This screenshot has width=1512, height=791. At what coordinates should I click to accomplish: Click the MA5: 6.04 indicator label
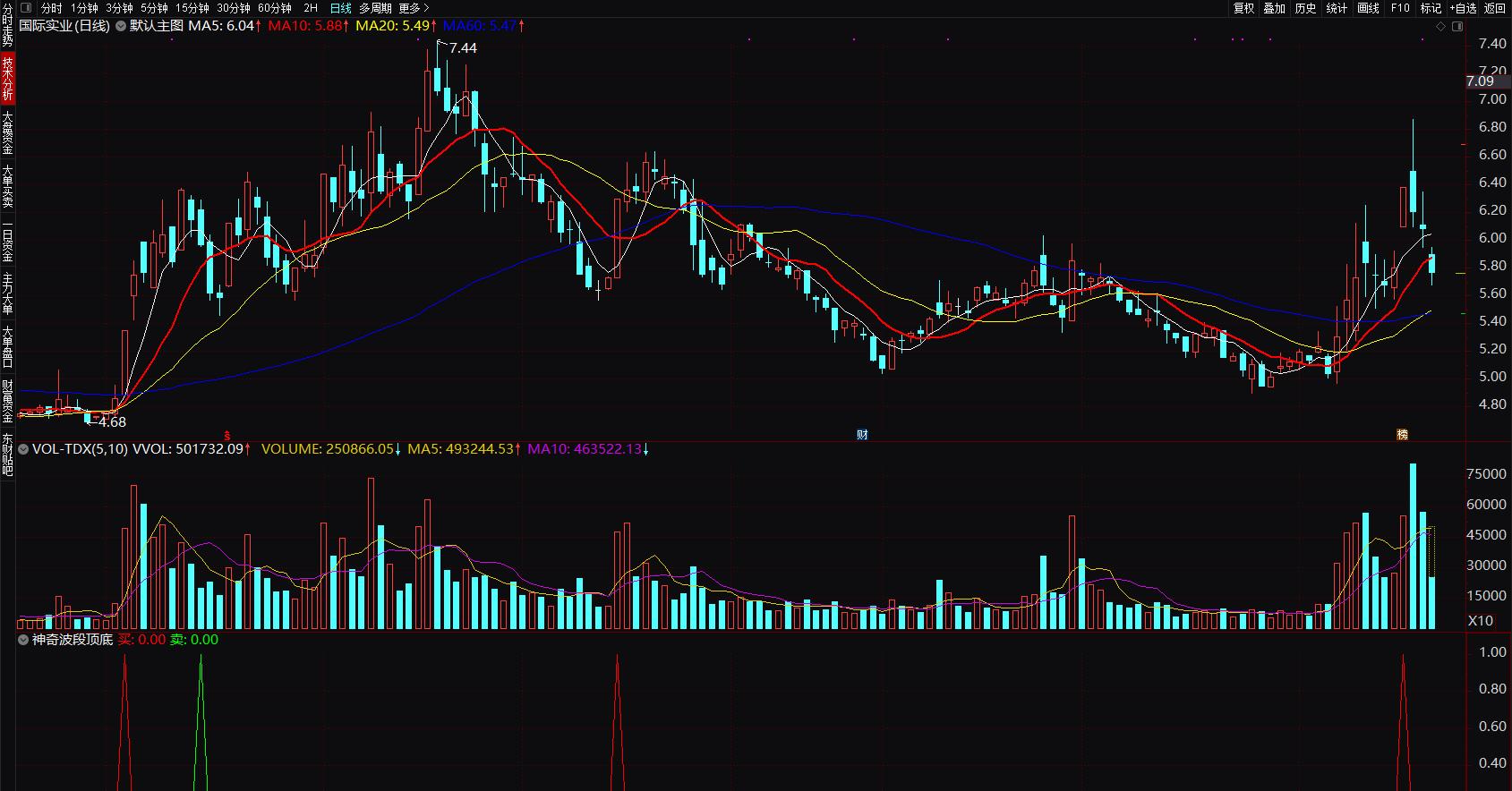point(224,26)
